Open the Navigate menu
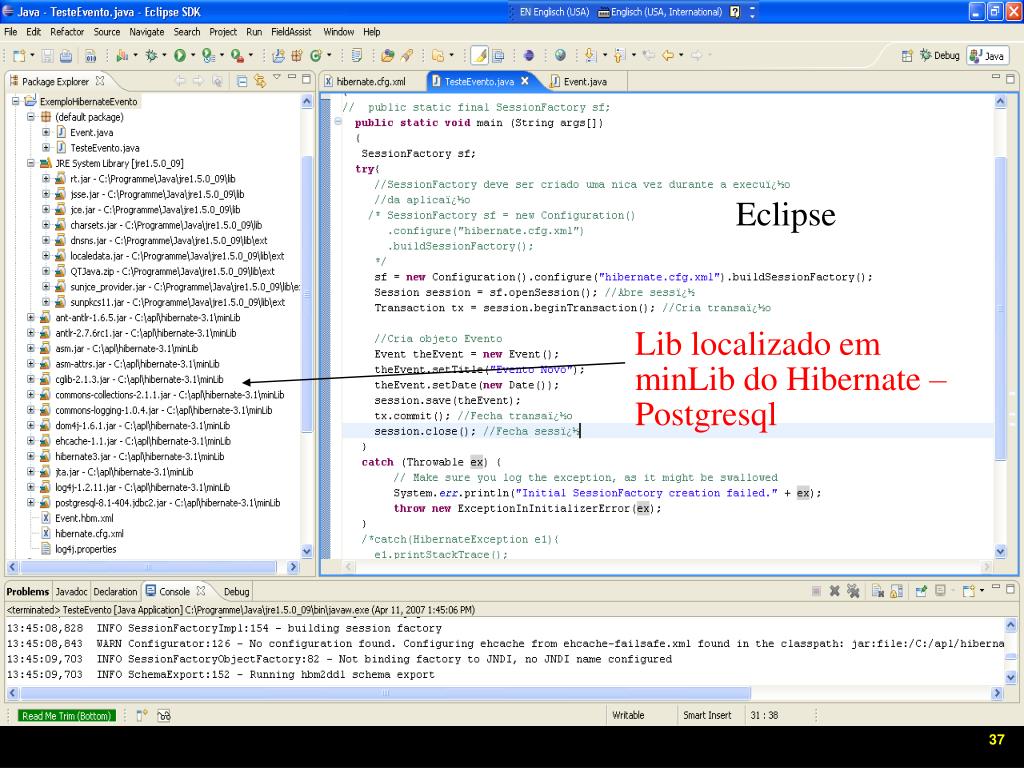The height and width of the screenshot is (768, 1024). click(146, 32)
